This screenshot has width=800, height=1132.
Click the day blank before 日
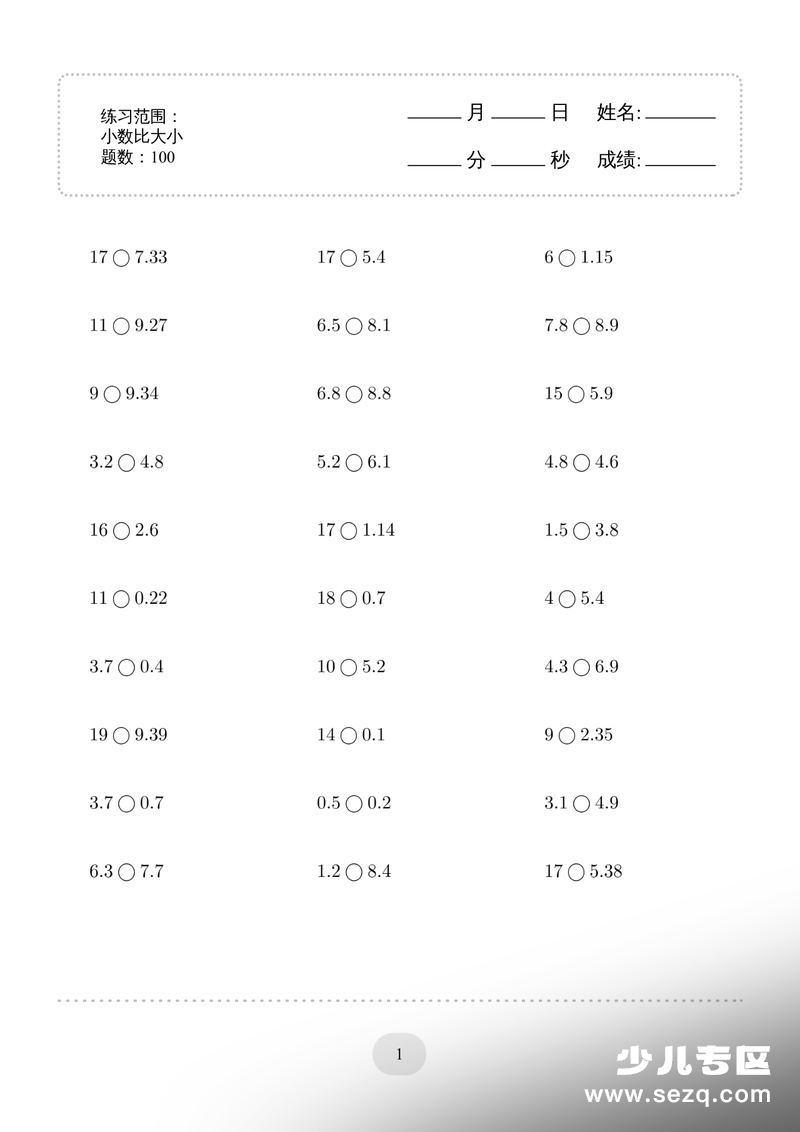pos(518,116)
